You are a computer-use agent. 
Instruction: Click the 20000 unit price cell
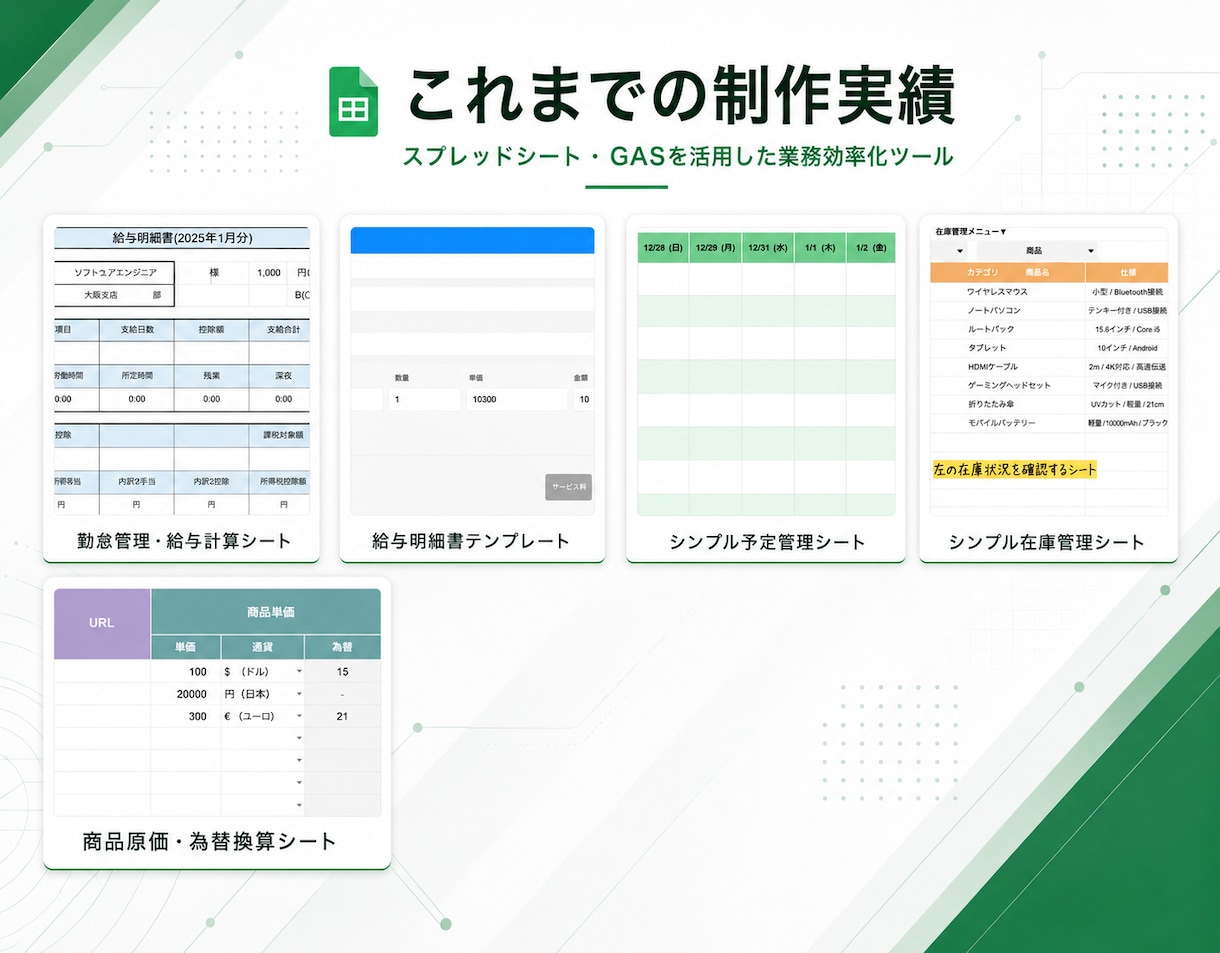(186, 694)
